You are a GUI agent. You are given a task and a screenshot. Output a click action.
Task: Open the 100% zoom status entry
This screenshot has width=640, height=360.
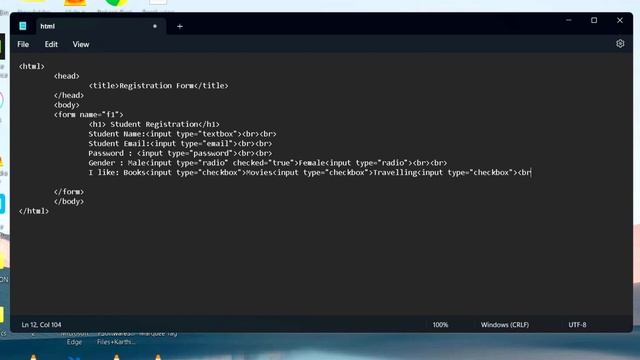click(x=440, y=325)
